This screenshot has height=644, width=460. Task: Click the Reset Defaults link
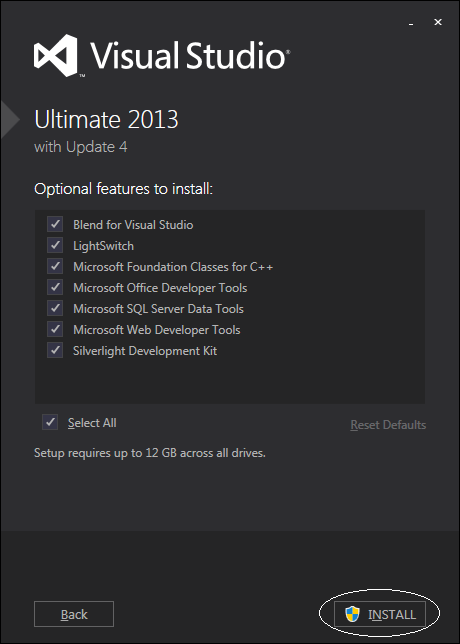pyautogui.click(x=388, y=425)
